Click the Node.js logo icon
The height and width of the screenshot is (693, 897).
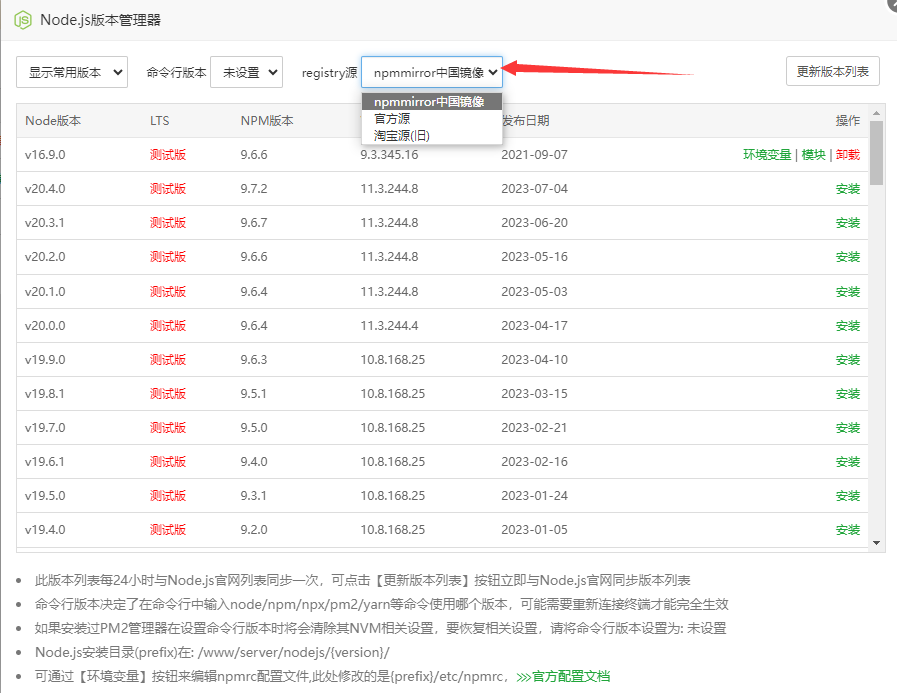pos(23,20)
